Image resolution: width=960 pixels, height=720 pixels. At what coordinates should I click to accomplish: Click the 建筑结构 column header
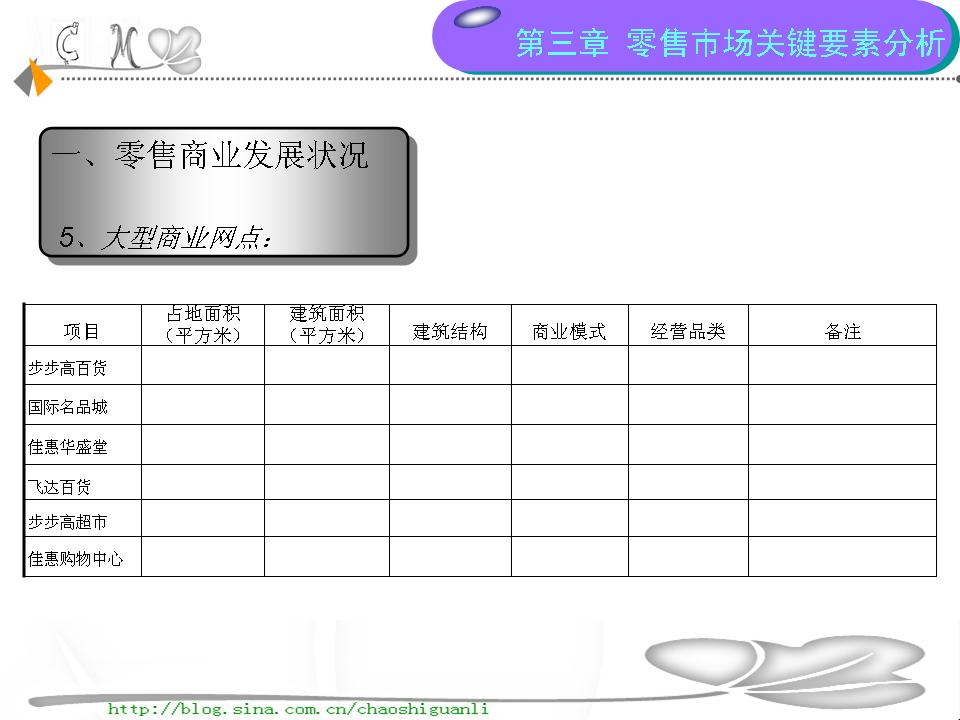click(x=450, y=332)
